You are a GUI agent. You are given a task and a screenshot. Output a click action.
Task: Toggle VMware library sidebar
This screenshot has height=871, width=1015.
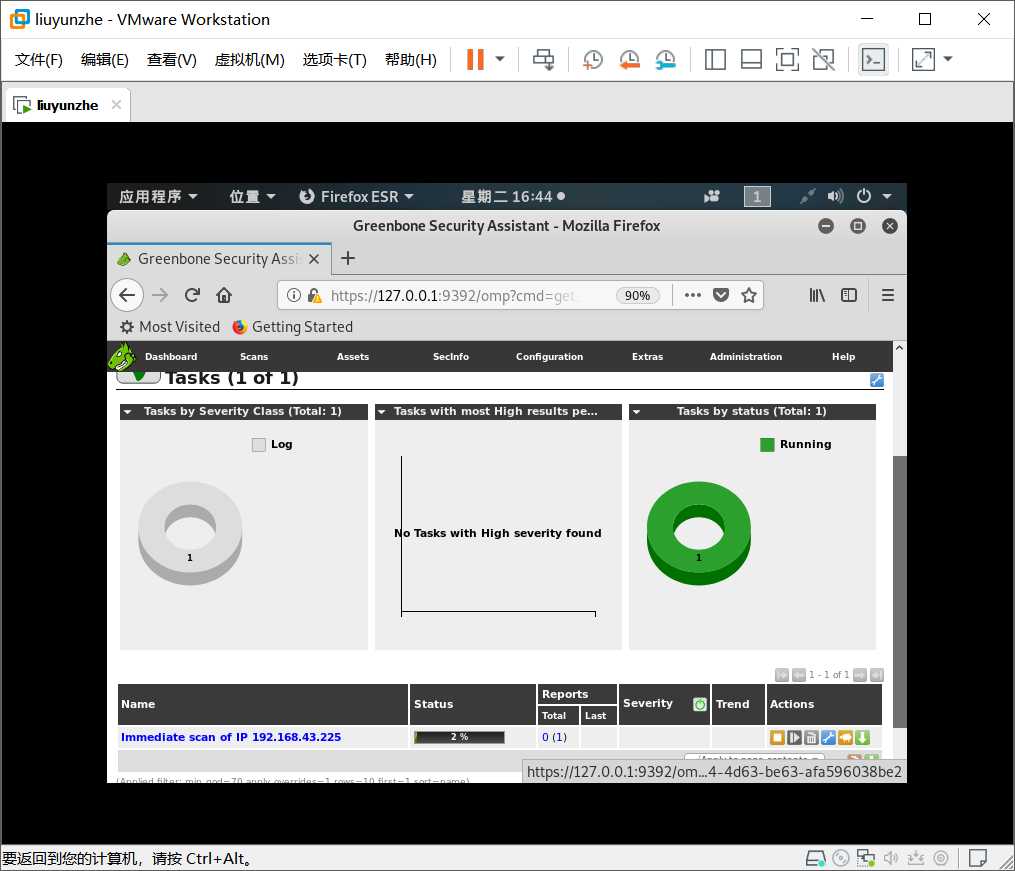coord(715,59)
